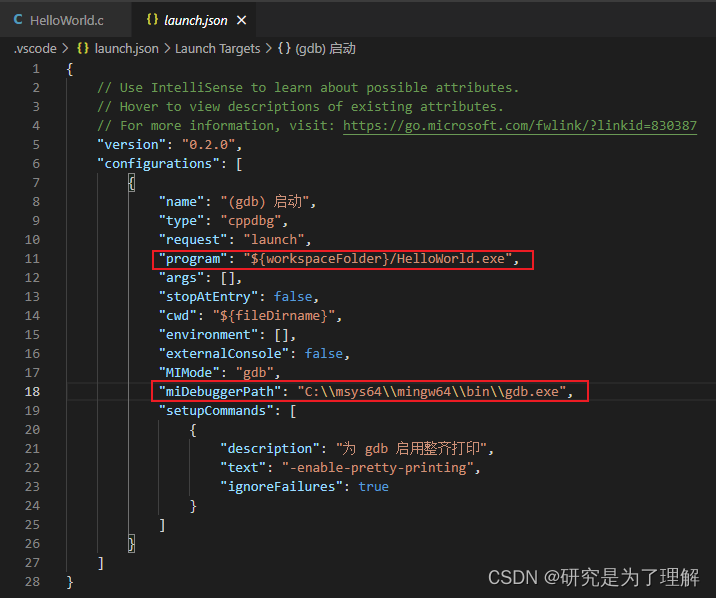Screen dimensions: 716x598
Task: Click the "request" key on line 10
Action: pos(193,240)
